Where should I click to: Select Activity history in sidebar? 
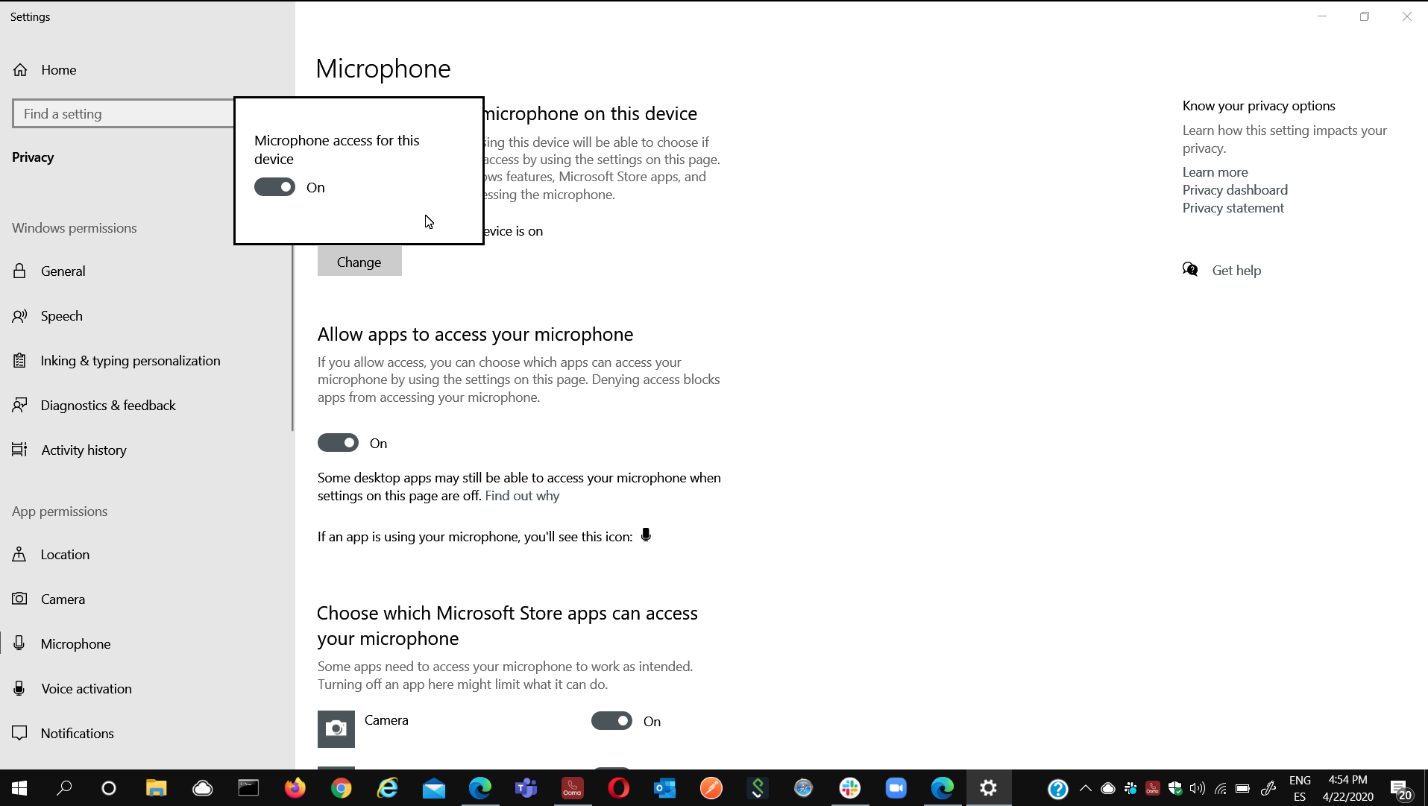(x=84, y=451)
